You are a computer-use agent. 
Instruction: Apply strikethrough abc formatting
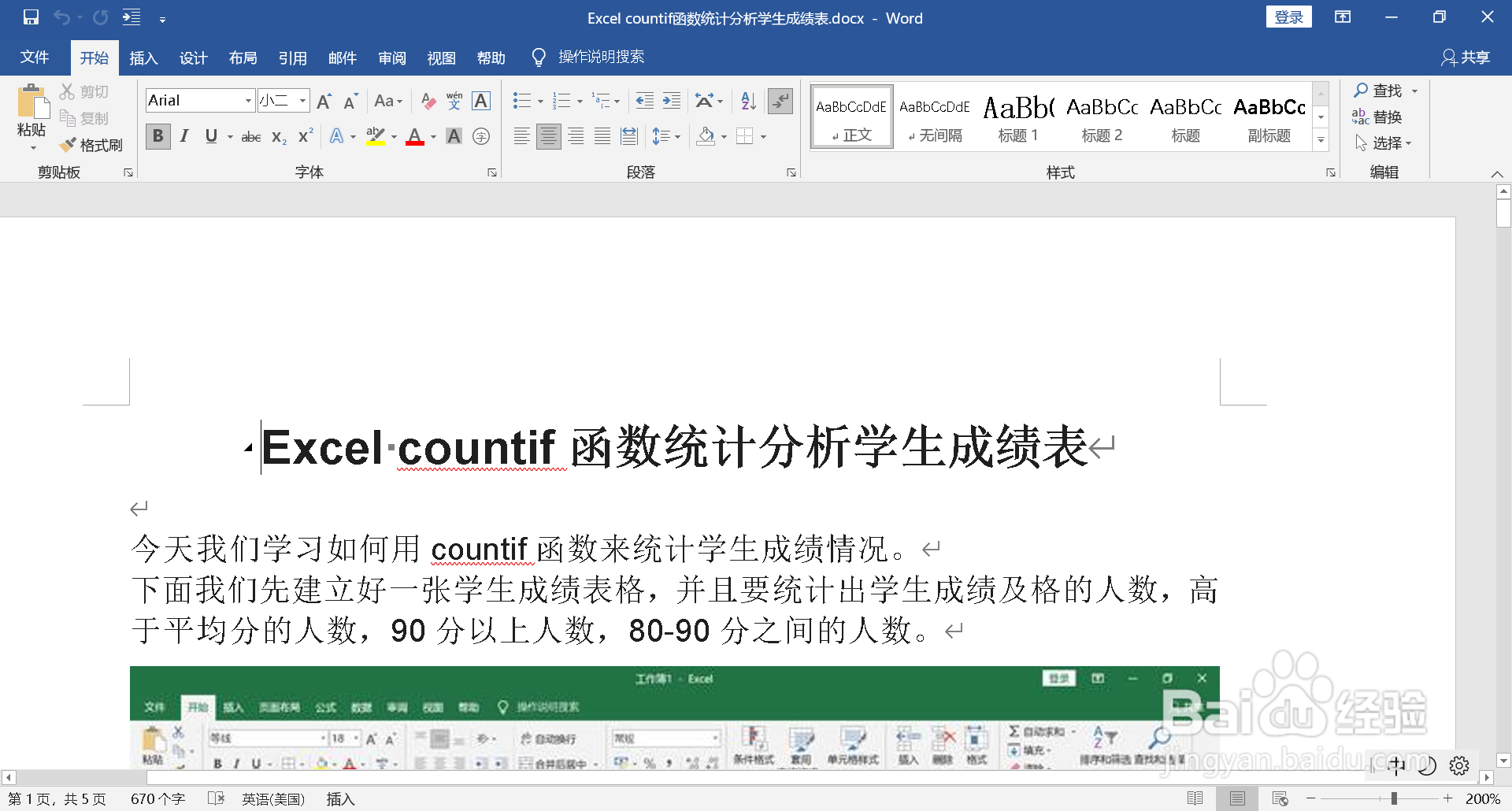[251, 137]
